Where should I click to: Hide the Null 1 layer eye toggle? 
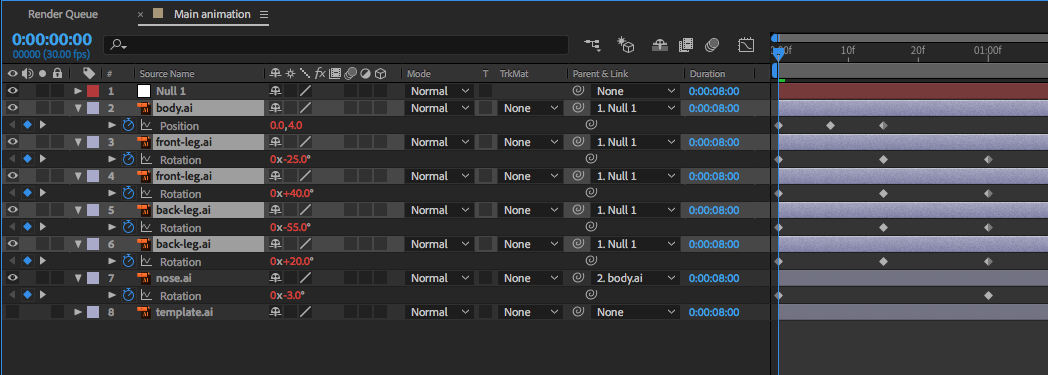coord(12,91)
